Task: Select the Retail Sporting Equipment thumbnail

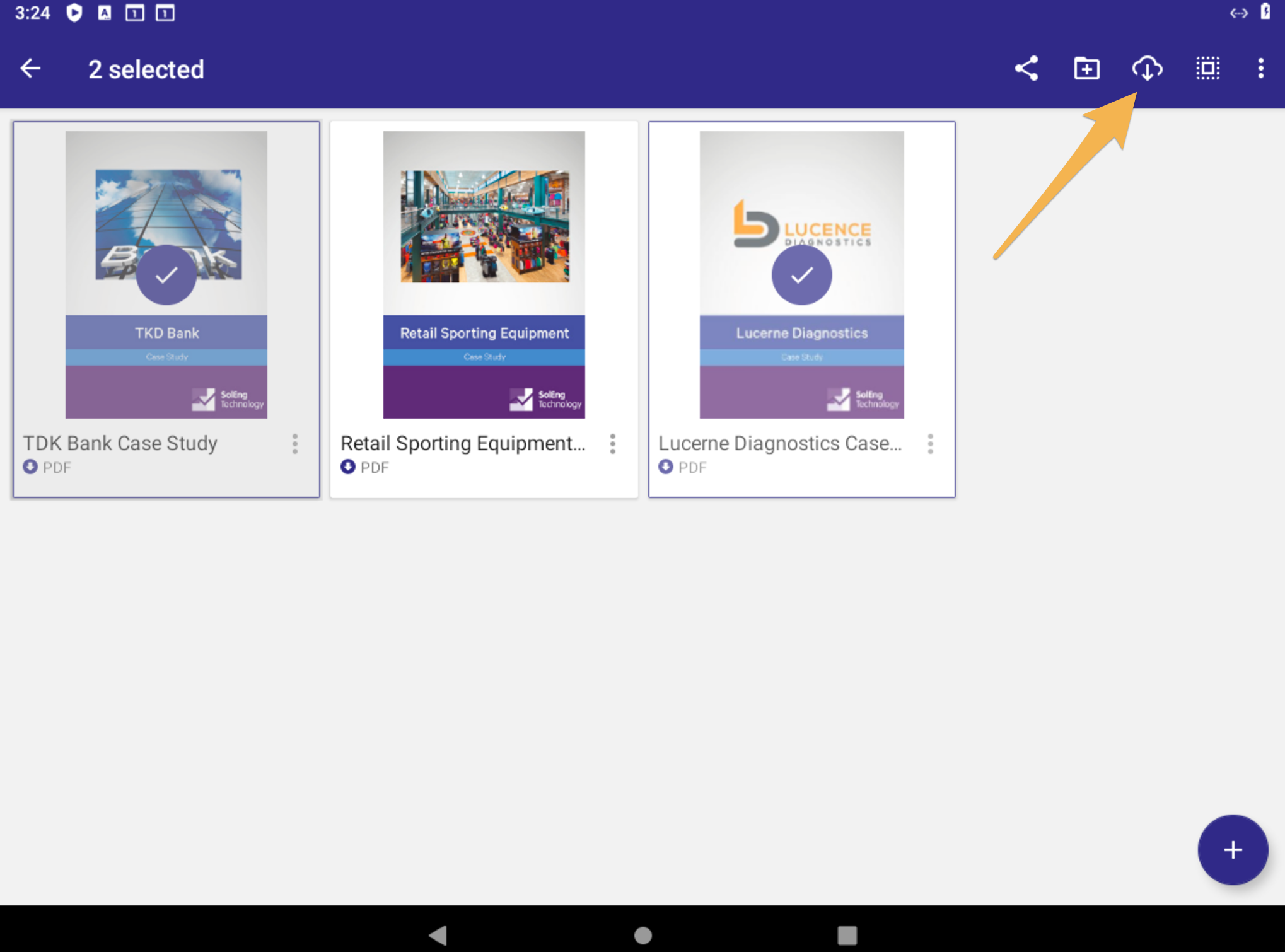Action: click(x=484, y=274)
